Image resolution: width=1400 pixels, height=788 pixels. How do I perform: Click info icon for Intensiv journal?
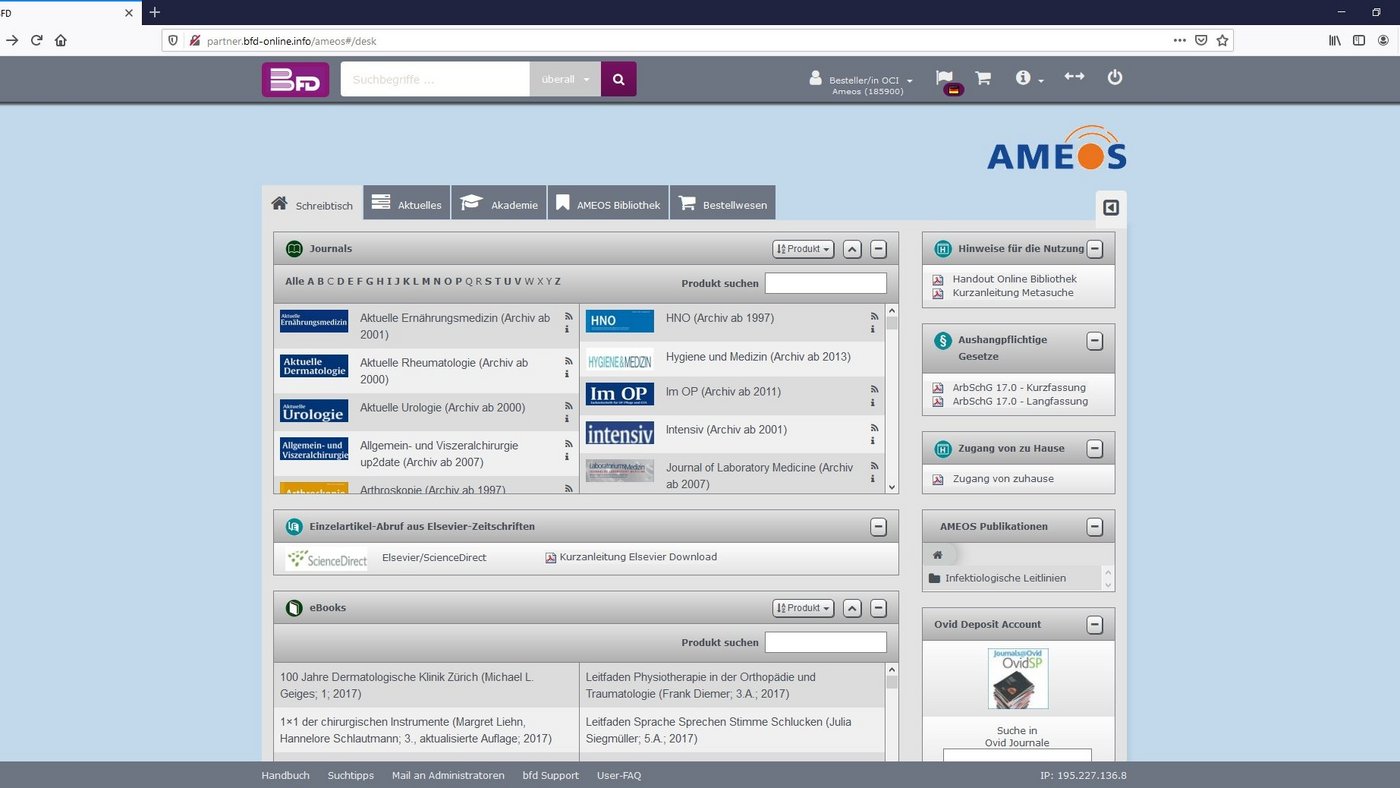(874, 441)
